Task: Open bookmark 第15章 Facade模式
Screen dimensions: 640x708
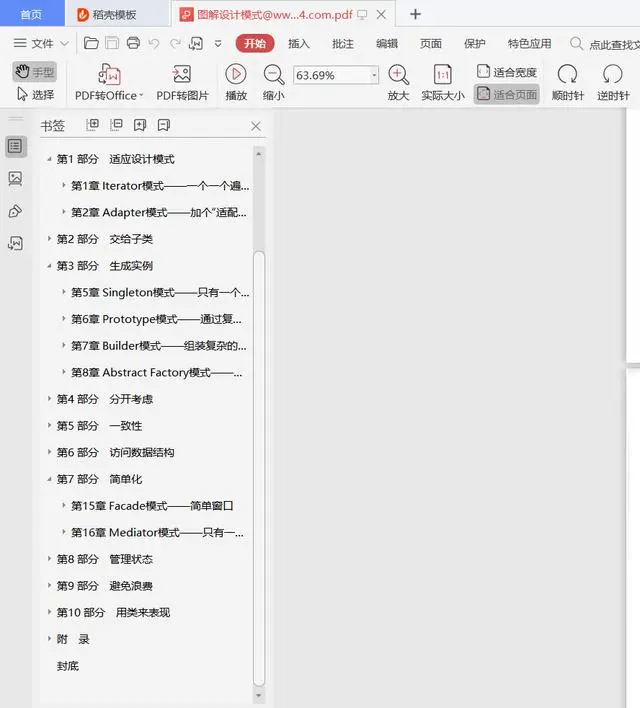Action: coord(152,506)
